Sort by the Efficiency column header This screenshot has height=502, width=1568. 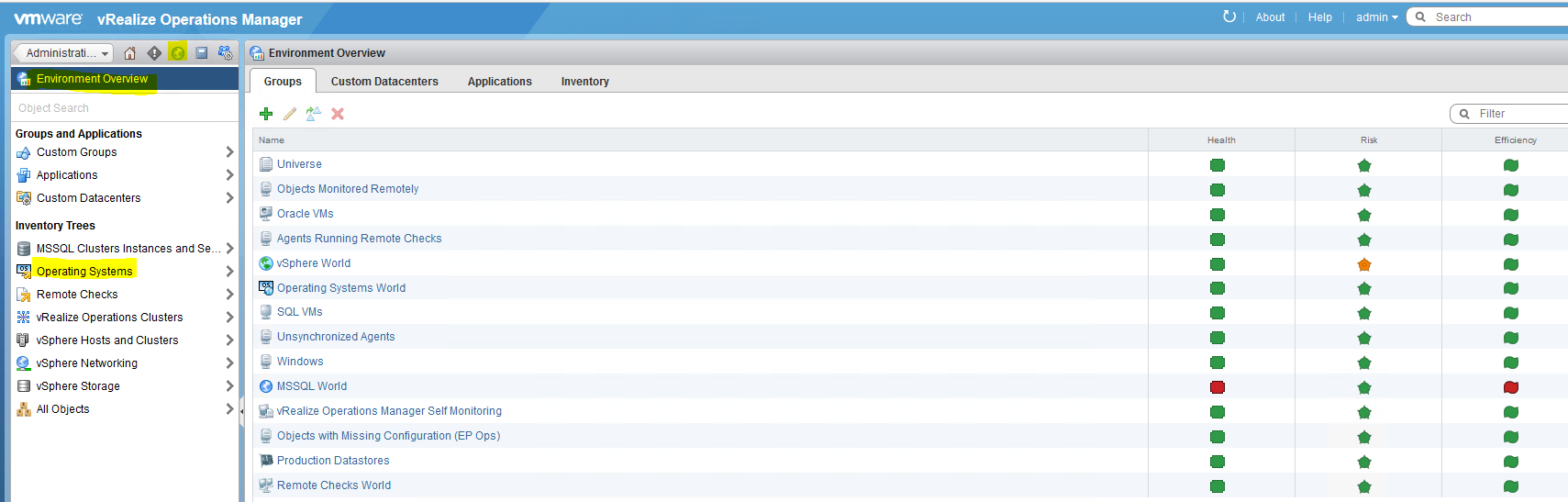point(1506,140)
